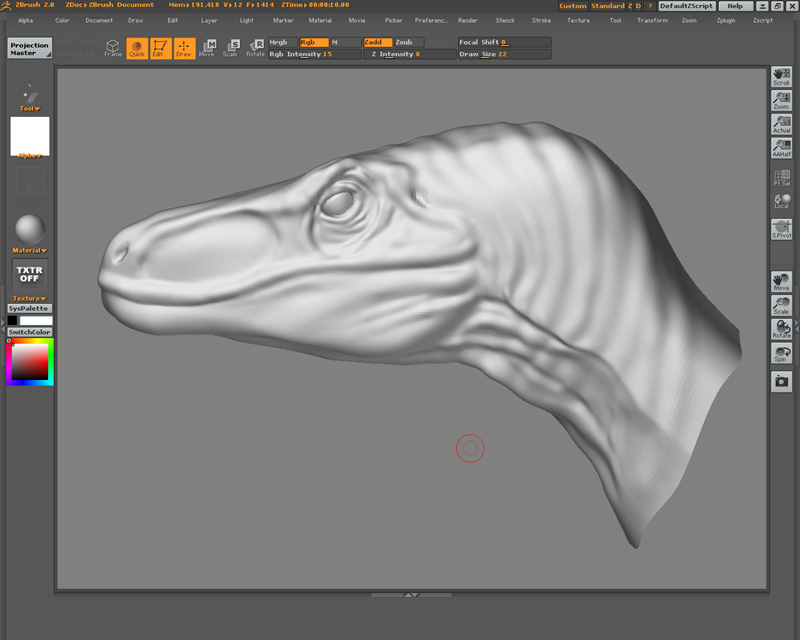Select the Scale gyro icon in top shelf
The image size is (800, 640).
[x=231, y=48]
